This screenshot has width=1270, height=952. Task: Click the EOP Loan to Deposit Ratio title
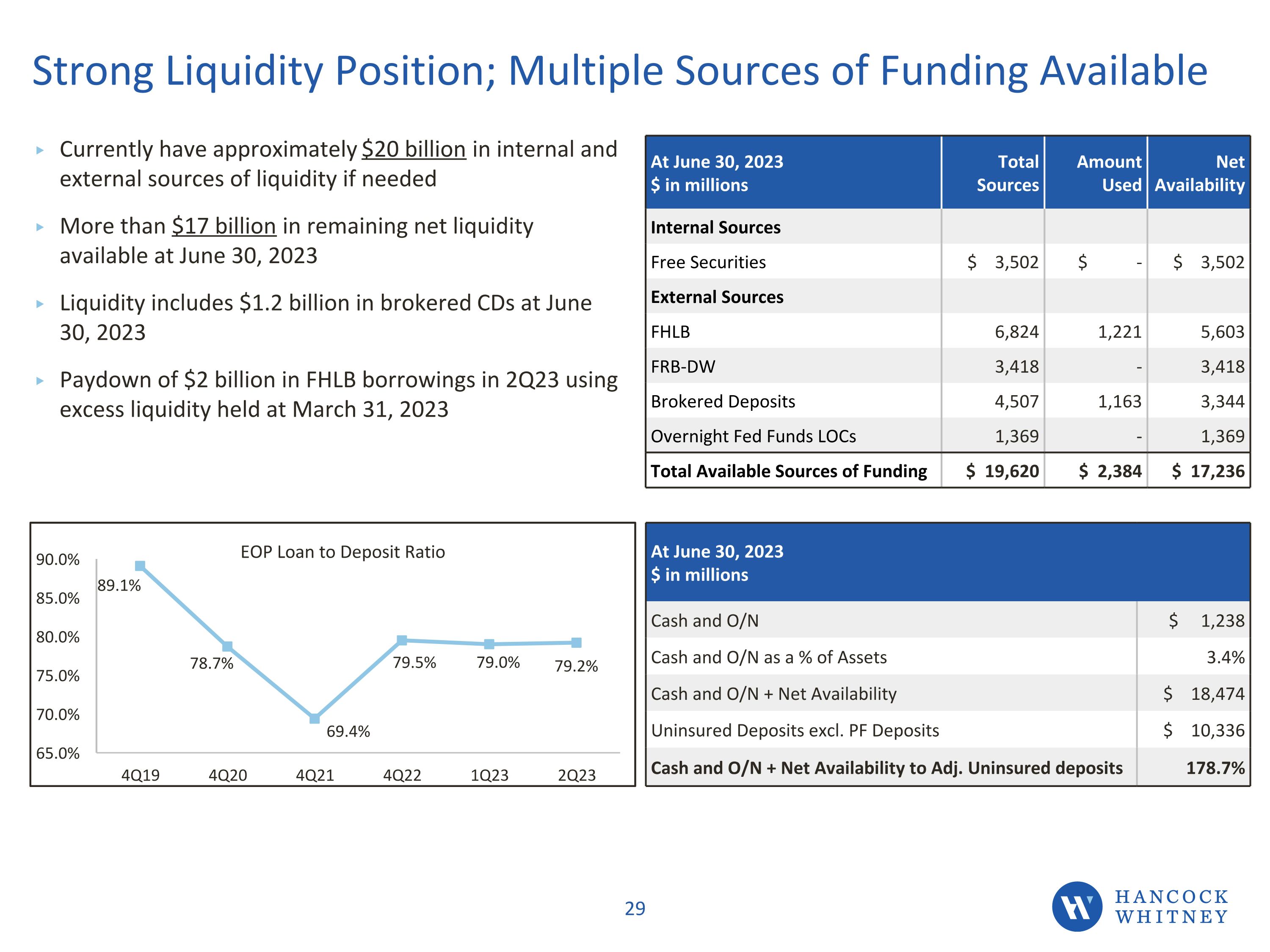(x=343, y=552)
